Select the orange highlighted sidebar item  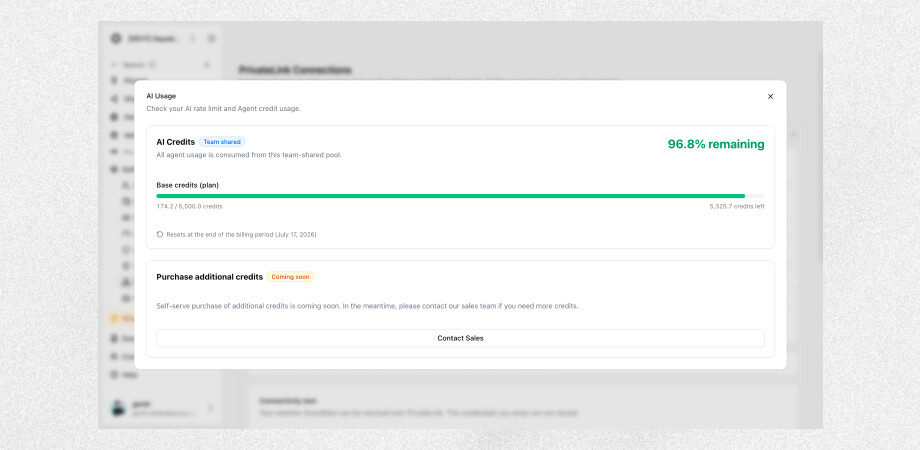[122, 318]
